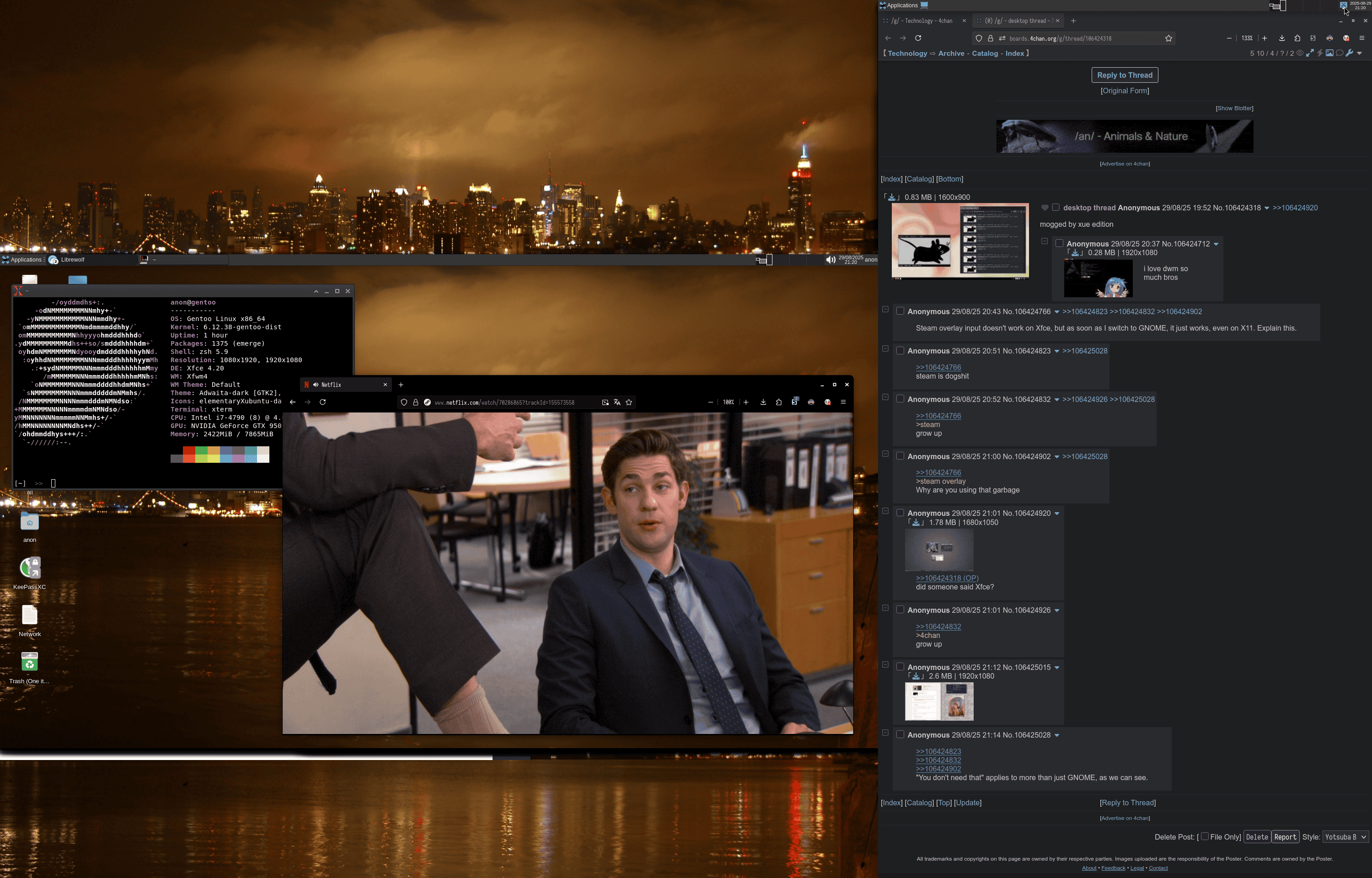Image resolution: width=1372 pixels, height=878 pixels.
Task: Open a new tab beside the desktop thread tab
Action: point(1073,21)
